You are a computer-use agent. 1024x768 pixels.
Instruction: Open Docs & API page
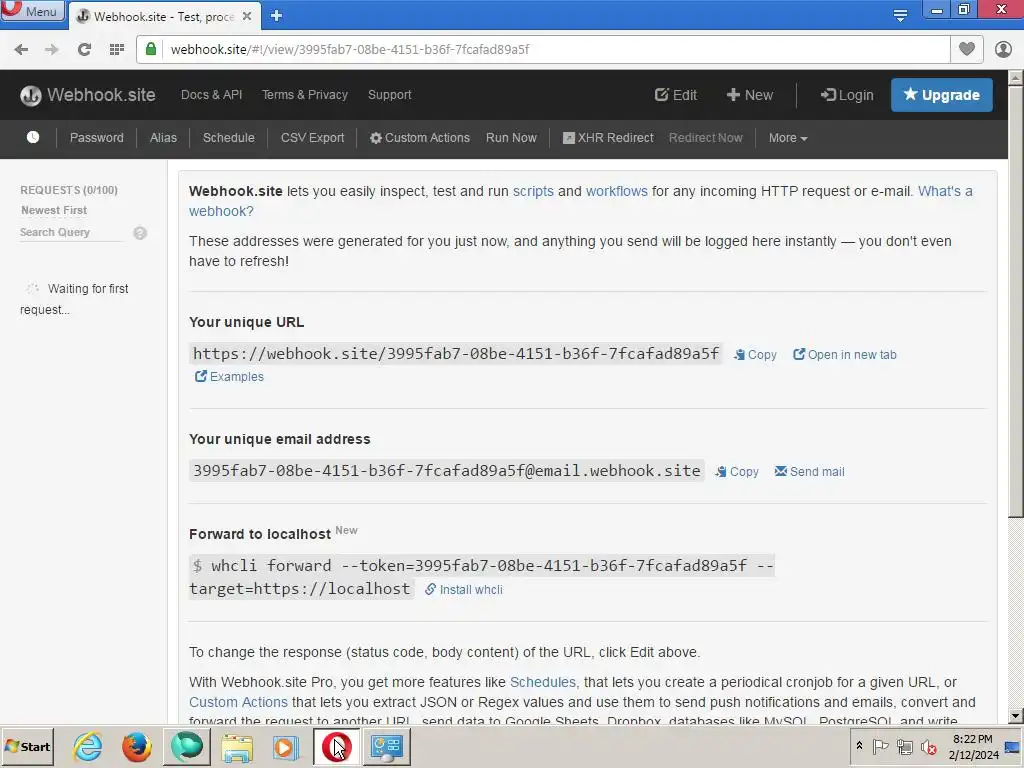pos(212,95)
